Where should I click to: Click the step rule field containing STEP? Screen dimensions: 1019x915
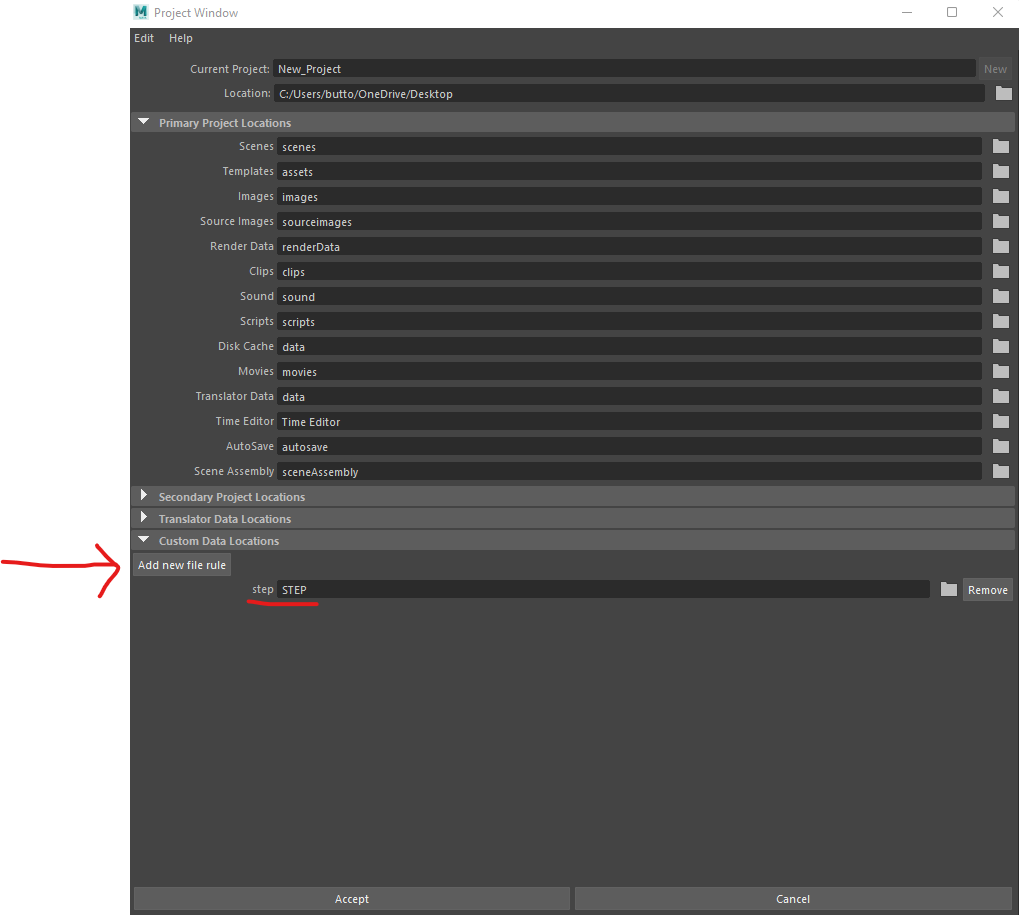pyautogui.click(x=603, y=589)
